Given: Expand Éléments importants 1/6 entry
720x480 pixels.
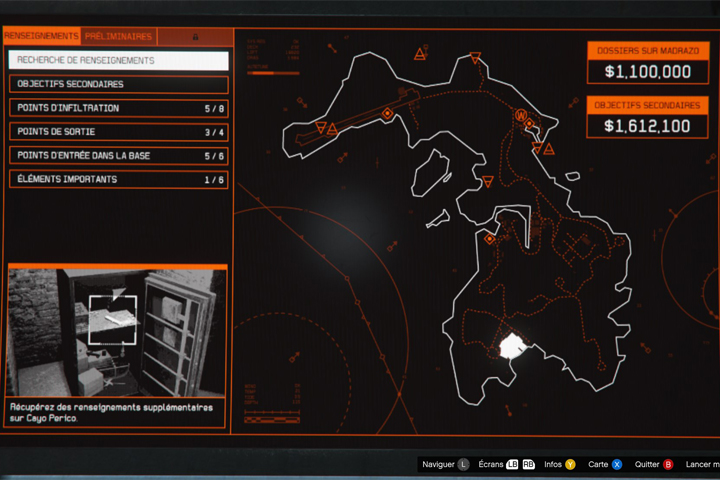Looking at the screenshot, I should [118, 180].
